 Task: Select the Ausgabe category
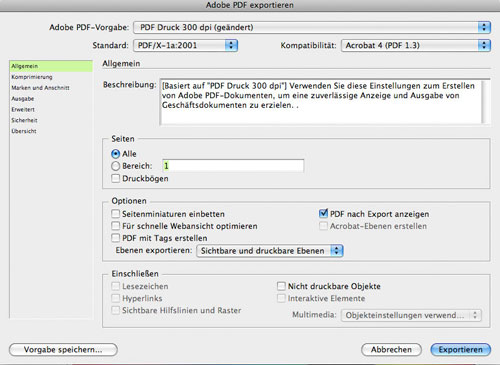coord(51,99)
